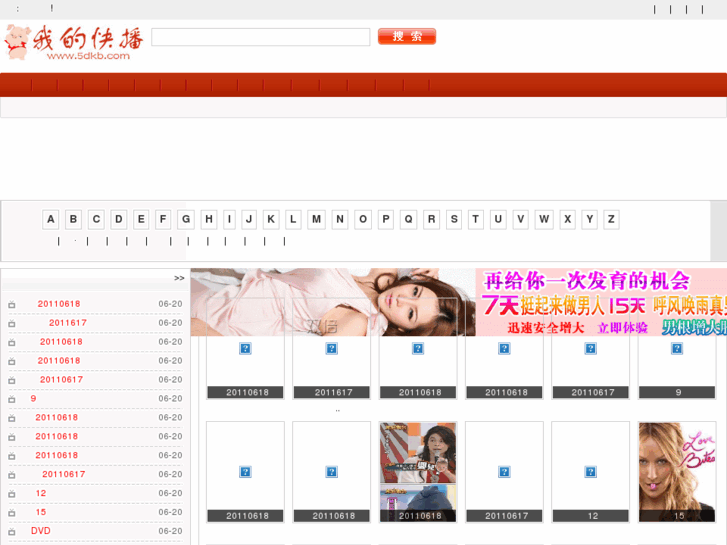This screenshot has height=545, width=727.
Task: Choose letter K in the index
Action: tap(271, 219)
